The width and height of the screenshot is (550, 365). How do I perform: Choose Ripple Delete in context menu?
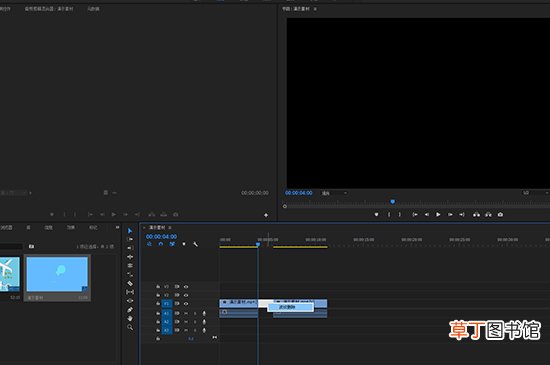(x=291, y=307)
